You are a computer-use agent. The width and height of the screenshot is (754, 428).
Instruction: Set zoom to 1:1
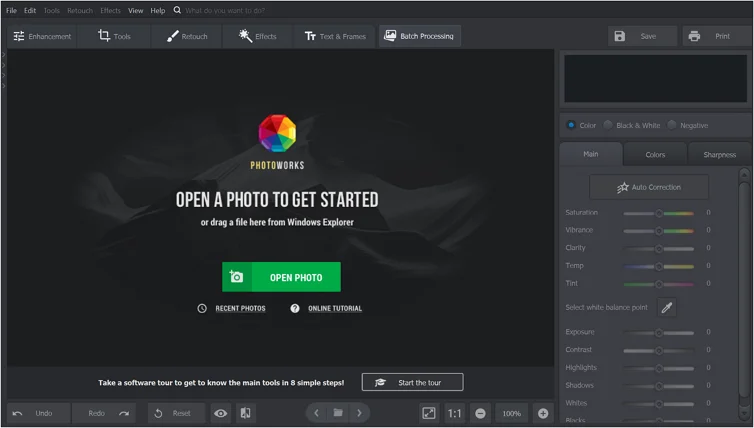pos(454,413)
